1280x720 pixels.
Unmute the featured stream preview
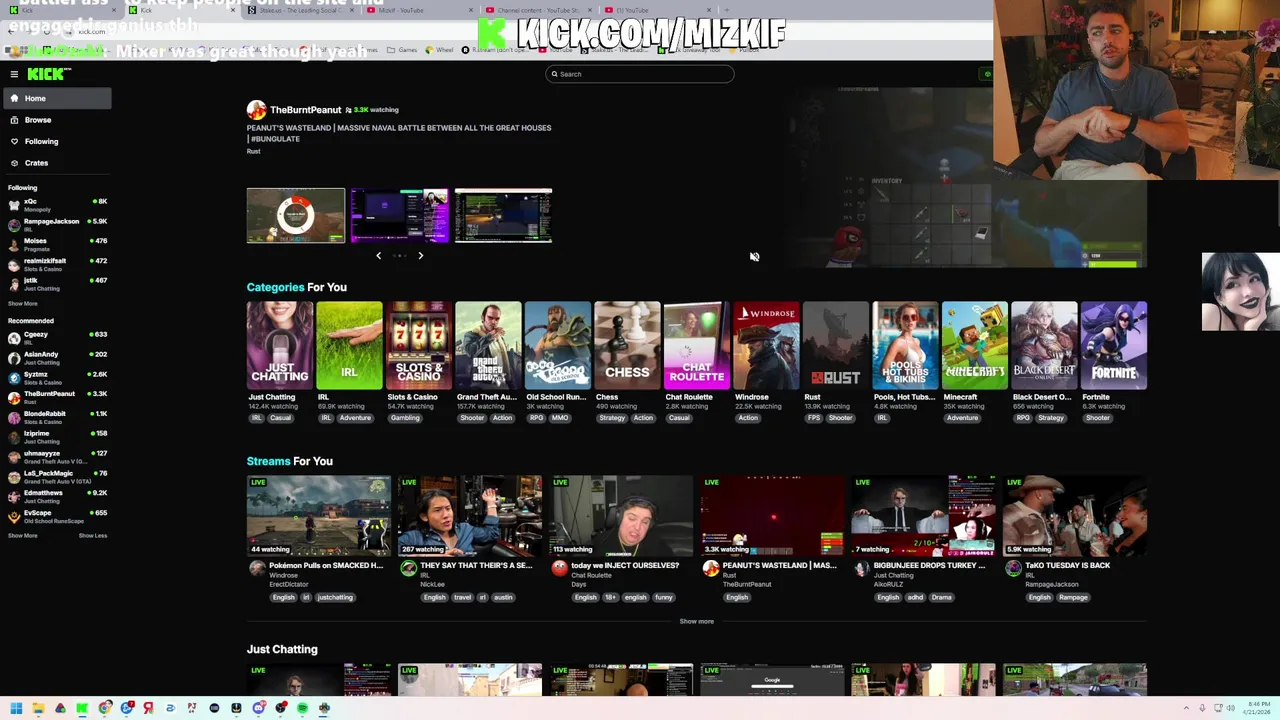[754, 257]
